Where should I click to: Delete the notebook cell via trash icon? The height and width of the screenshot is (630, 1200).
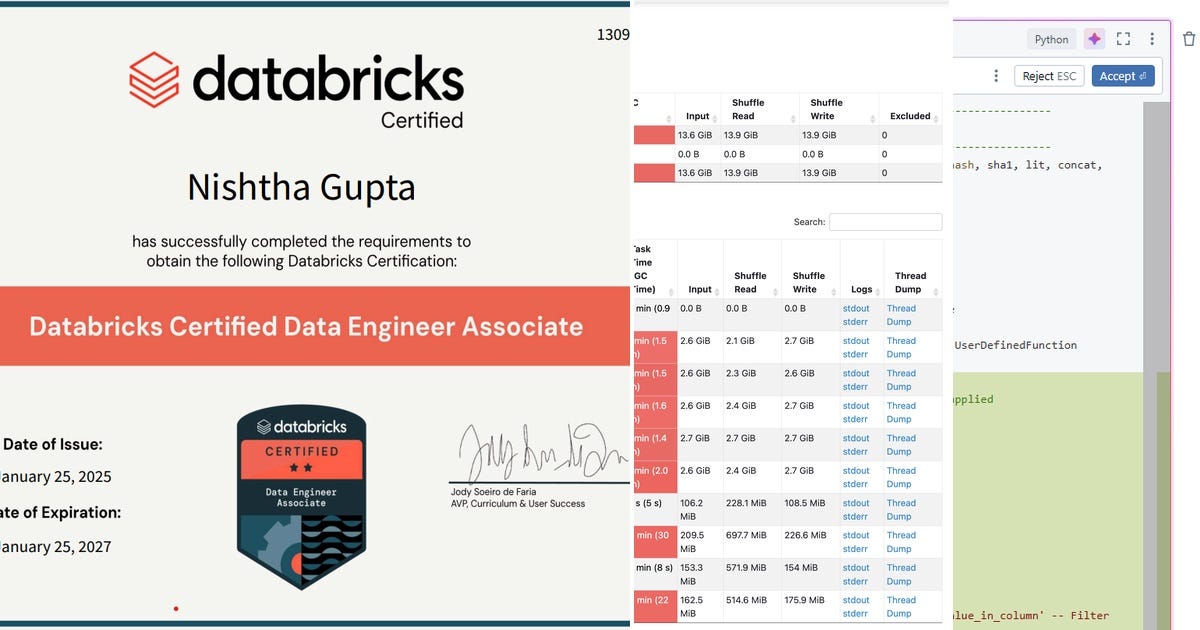1188,38
